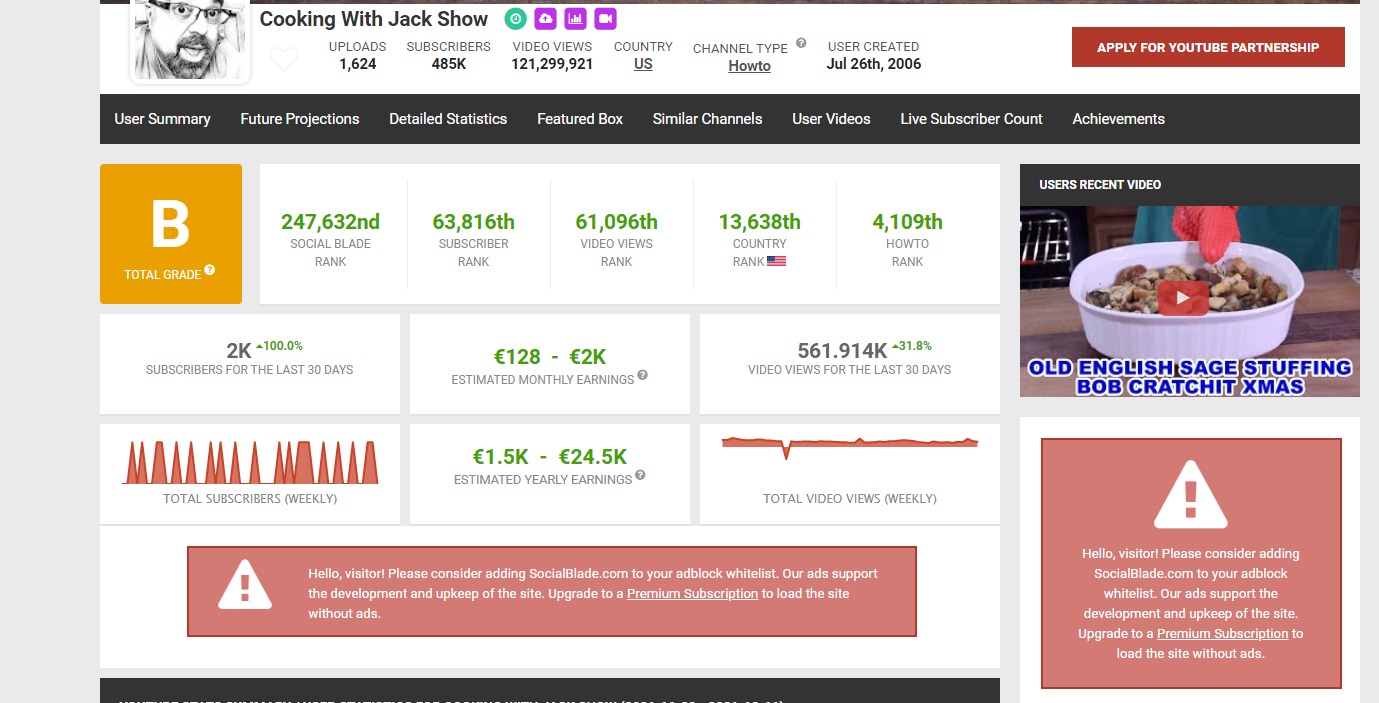Click the Total Subscribers weekly chart
Screen dimensions: 1379x703
250,463
